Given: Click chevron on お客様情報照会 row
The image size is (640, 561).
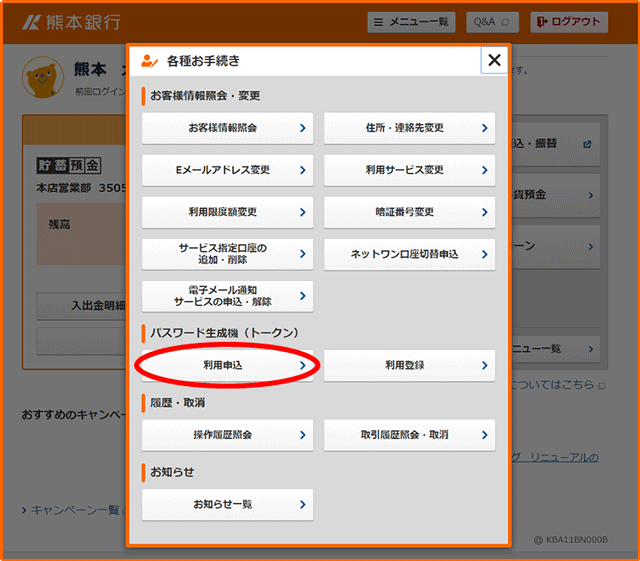Looking at the screenshot, I should point(302,128).
